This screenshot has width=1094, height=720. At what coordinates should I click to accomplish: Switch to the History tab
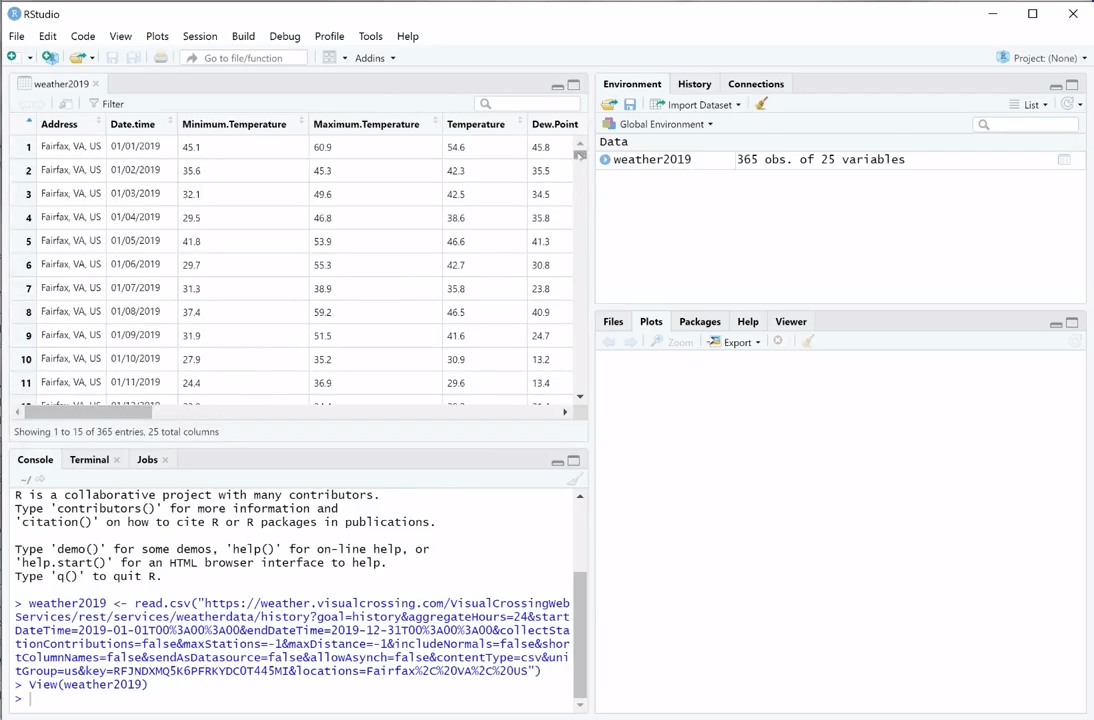[x=694, y=84]
